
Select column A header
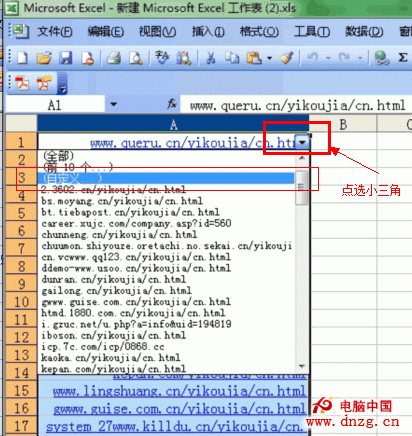click(x=173, y=124)
